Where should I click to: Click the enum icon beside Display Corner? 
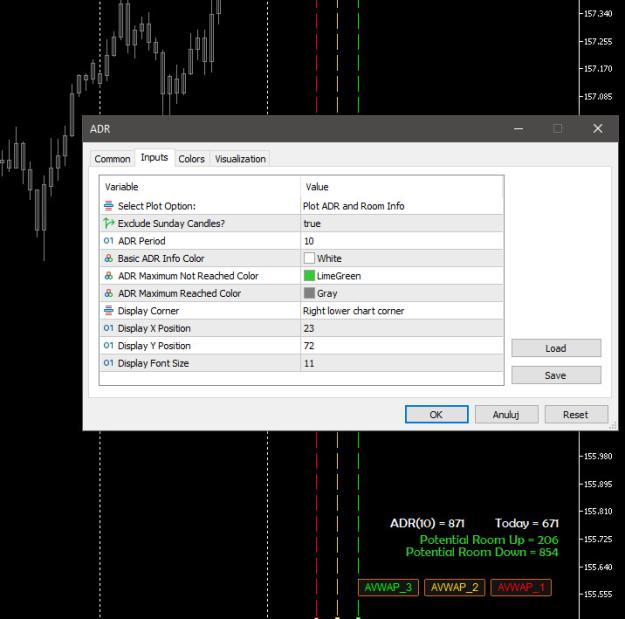click(x=108, y=310)
